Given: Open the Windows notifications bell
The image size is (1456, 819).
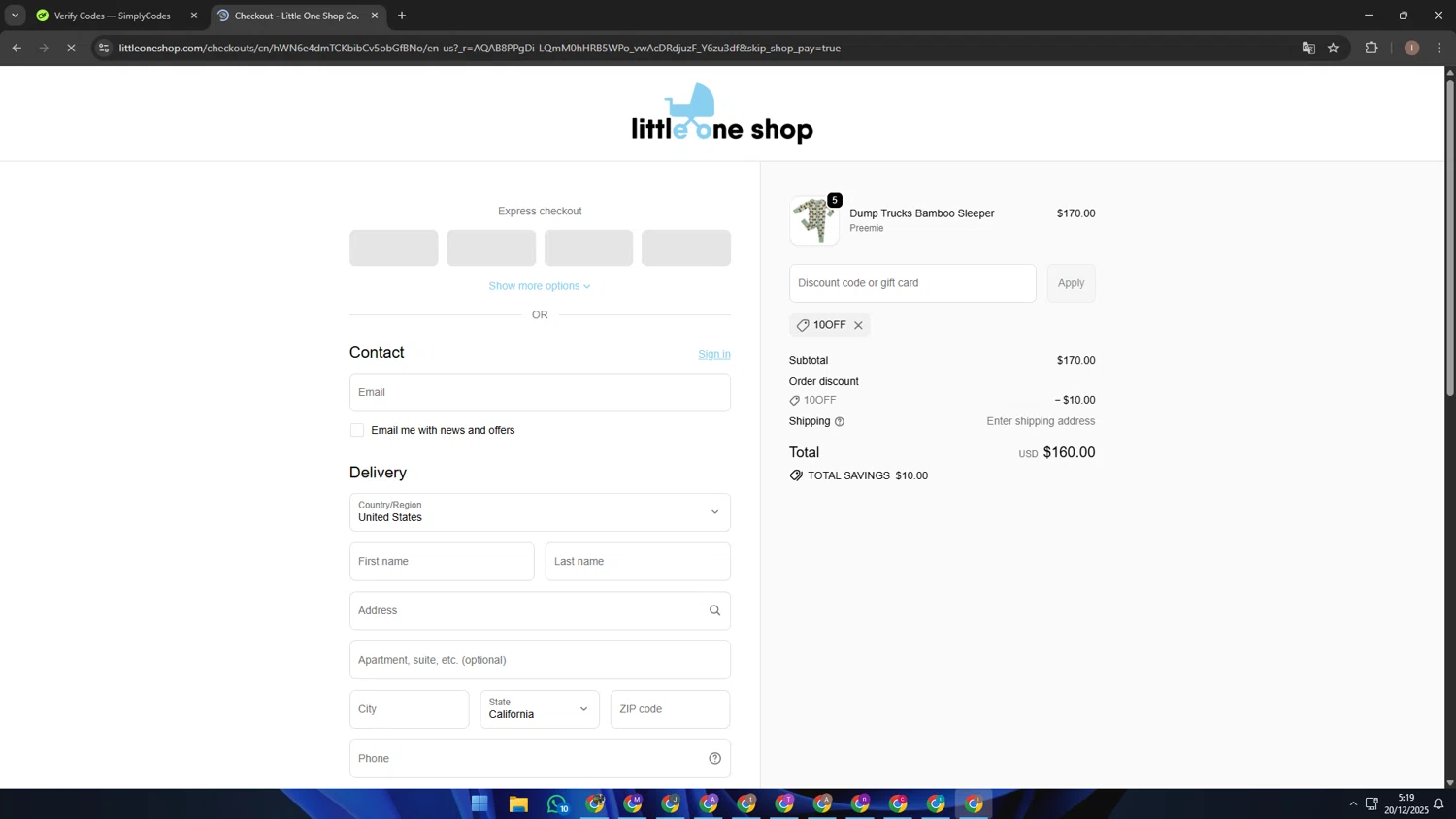Looking at the screenshot, I should tap(1439, 803).
